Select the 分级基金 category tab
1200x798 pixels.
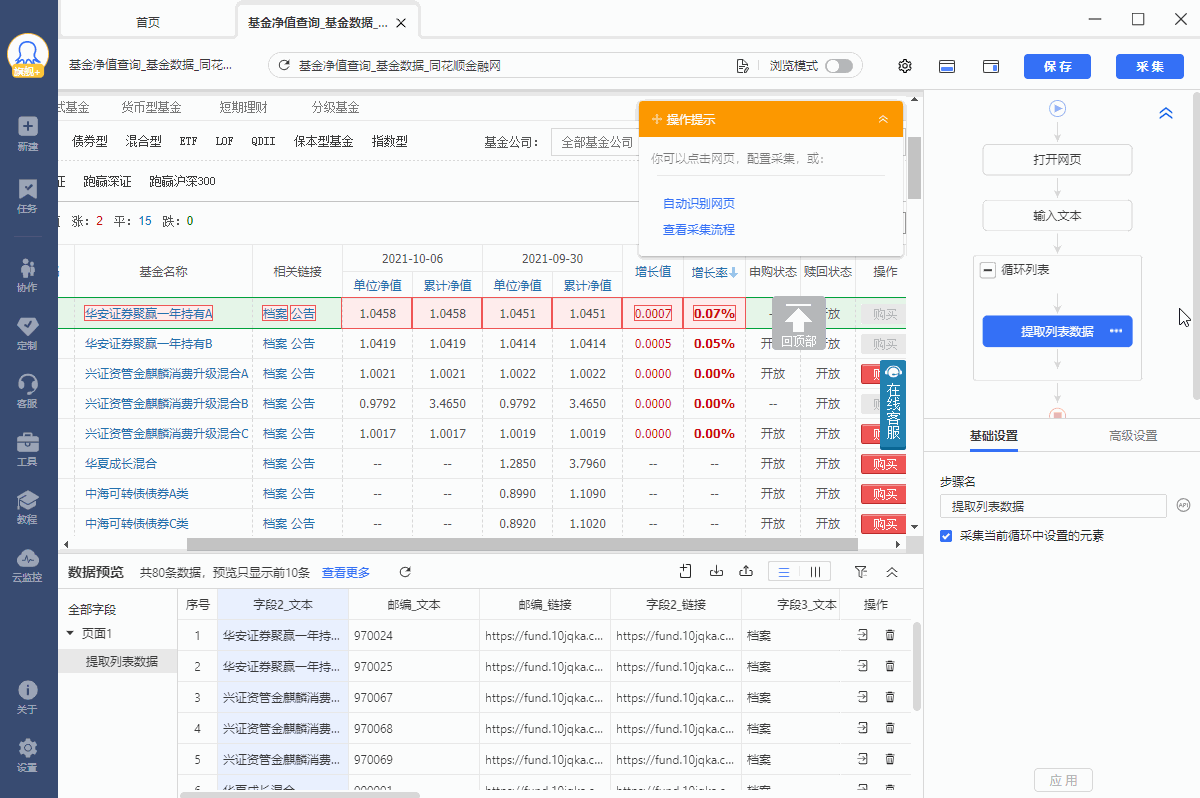point(335,107)
